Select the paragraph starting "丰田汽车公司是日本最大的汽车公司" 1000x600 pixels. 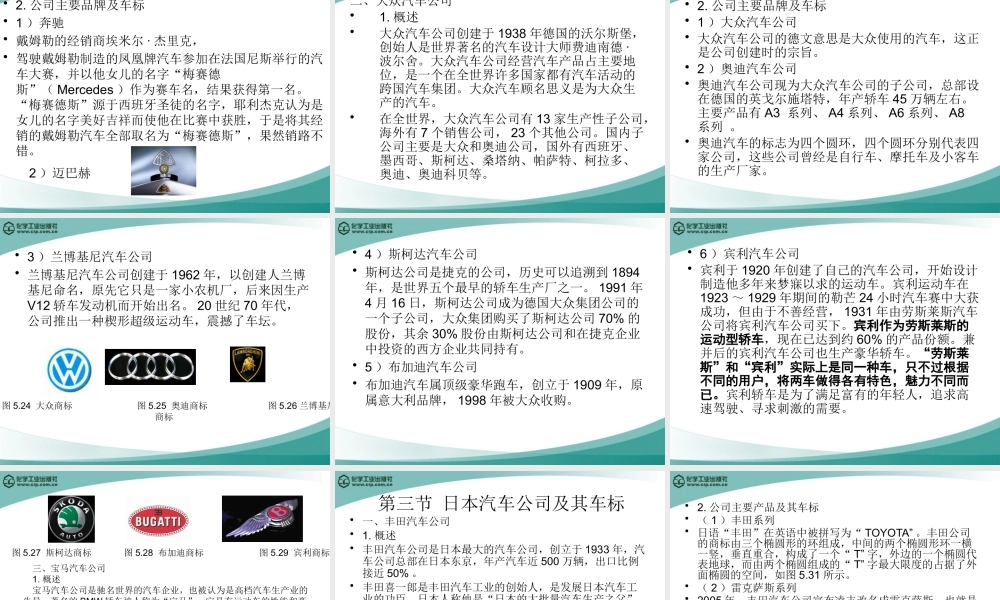[504, 561]
